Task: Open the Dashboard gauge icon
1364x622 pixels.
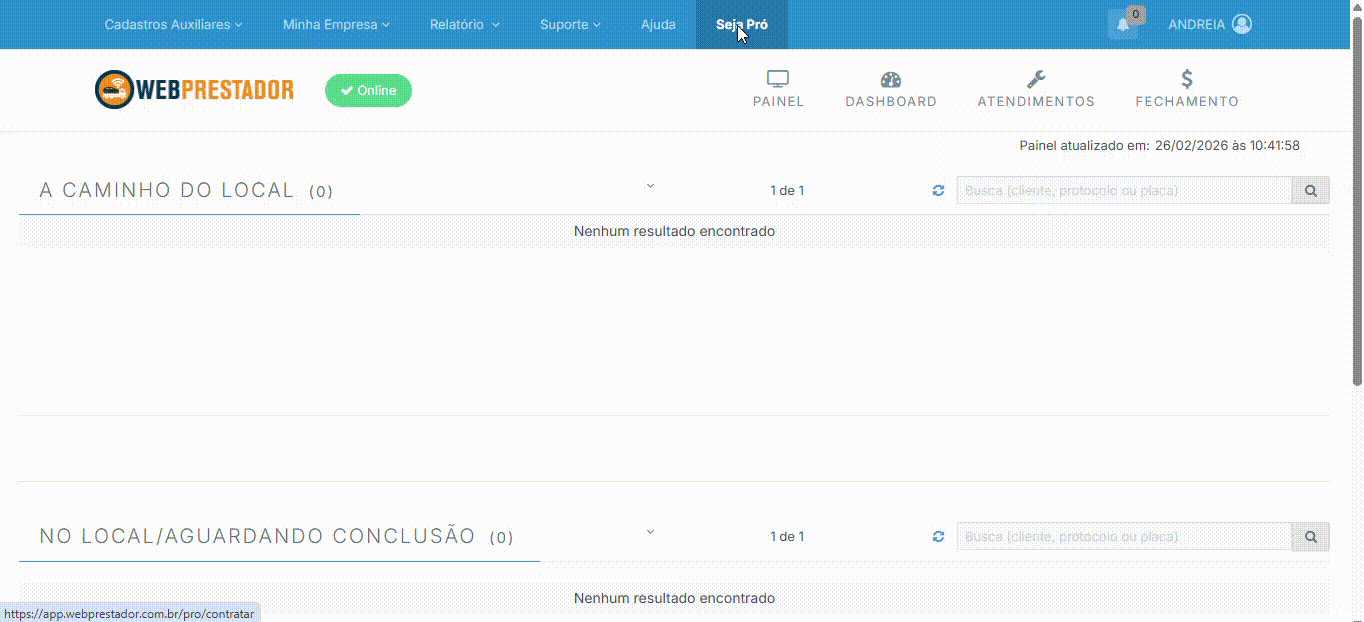Action: (x=890, y=80)
